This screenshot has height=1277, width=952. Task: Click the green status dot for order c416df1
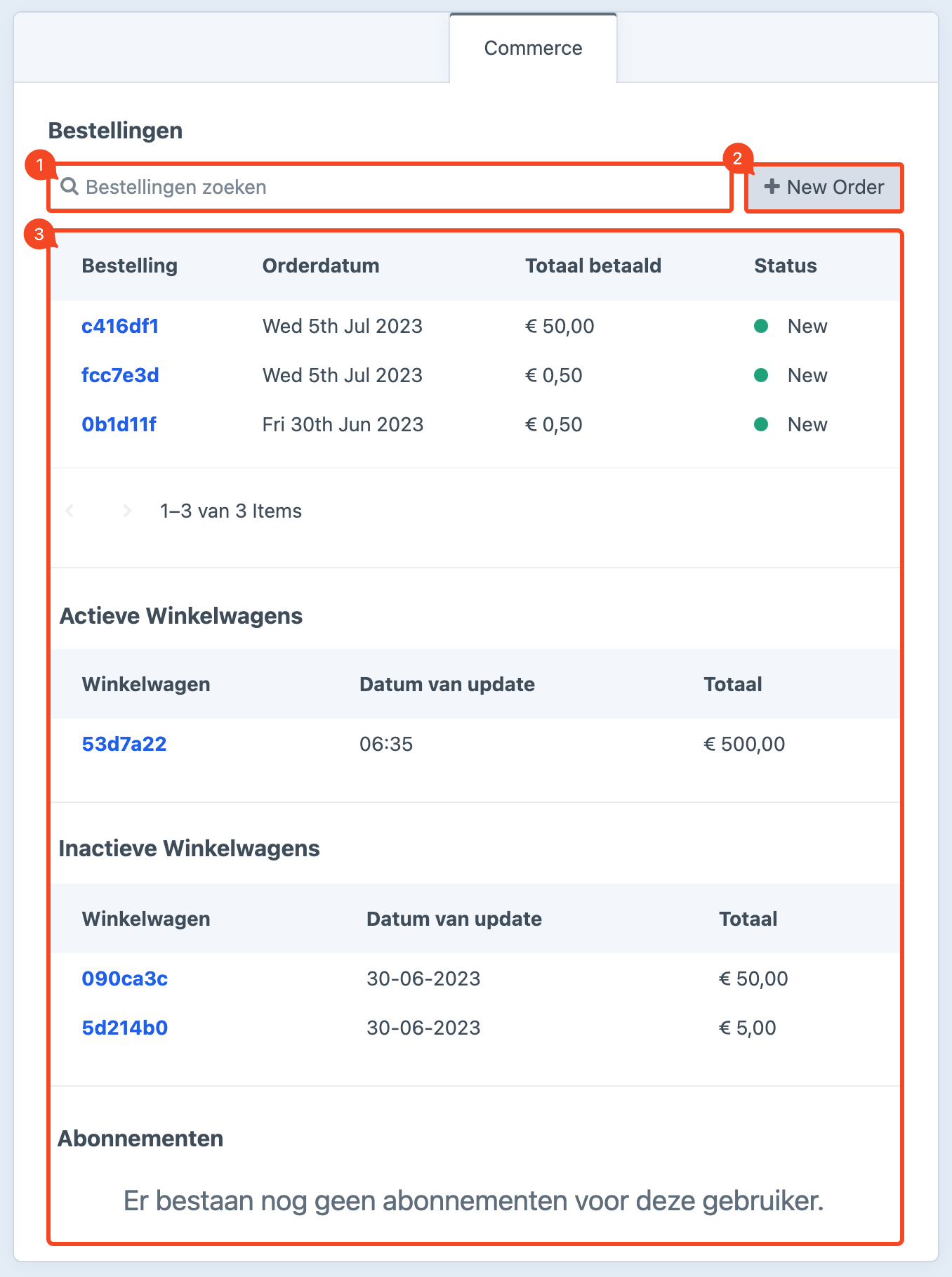pos(760,326)
